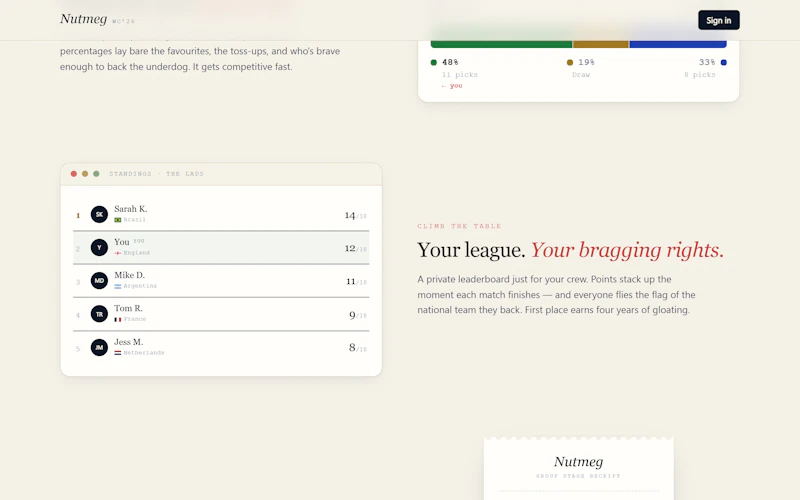Click the Netherlands flag under Jess M.
The height and width of the screenshot is (500, 800).
(118, 353)
